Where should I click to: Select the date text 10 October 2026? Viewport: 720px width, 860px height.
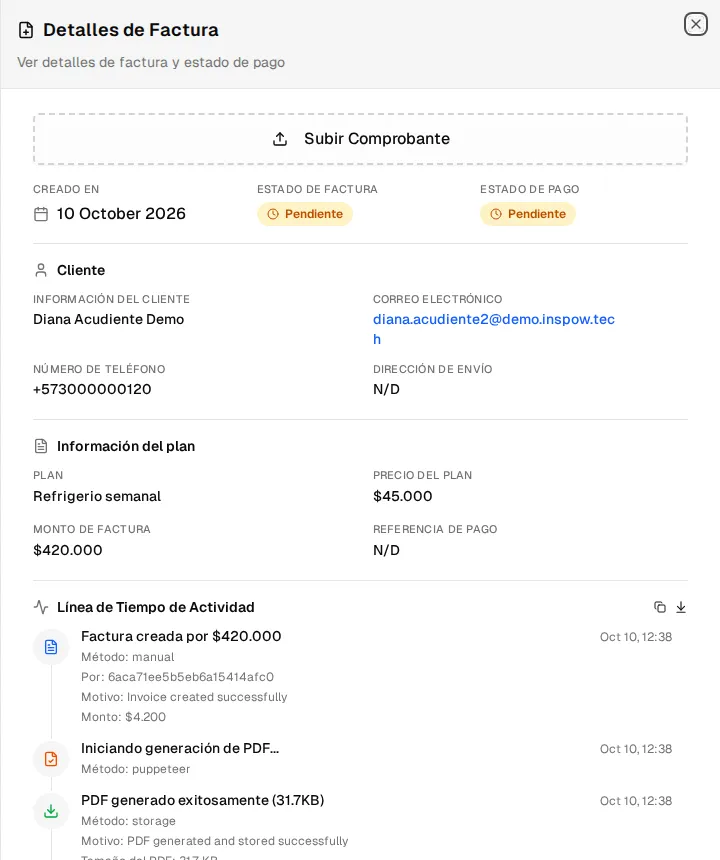pos(121,213)
